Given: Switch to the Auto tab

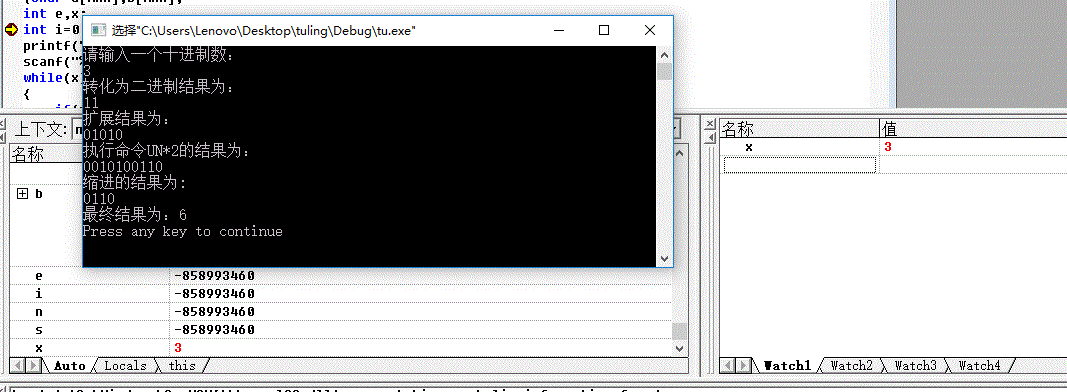Looking at the screenshot, I should pos(69,365).
